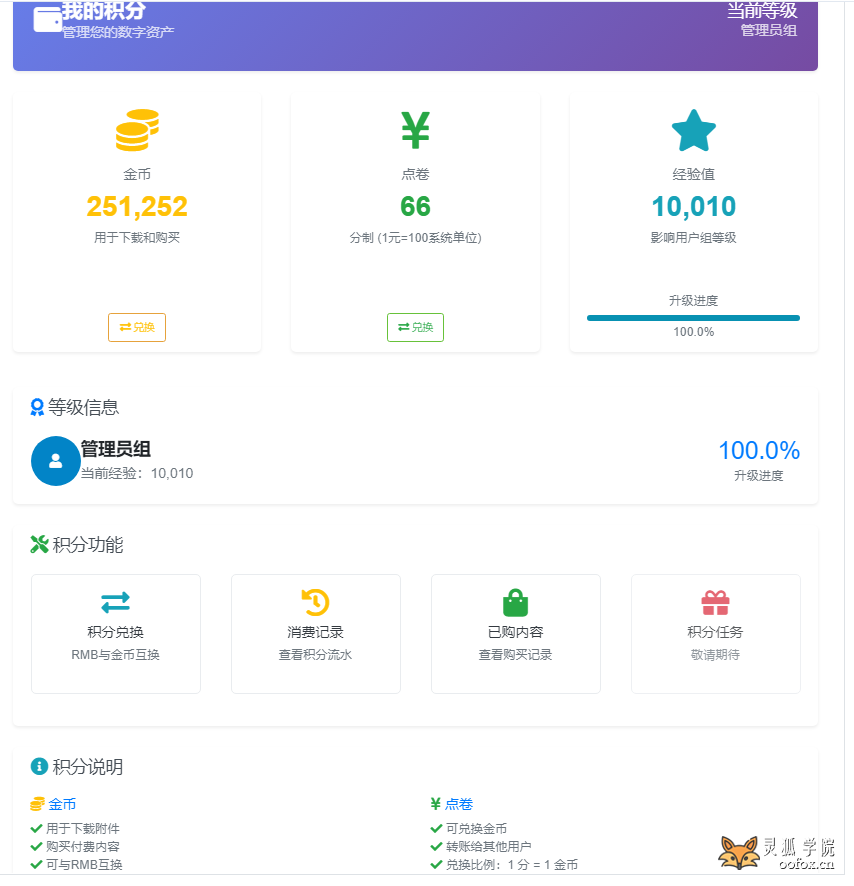Click the wallet icon in header
Image resolution: width=854 pixels, height=886 pixels.
47,20
